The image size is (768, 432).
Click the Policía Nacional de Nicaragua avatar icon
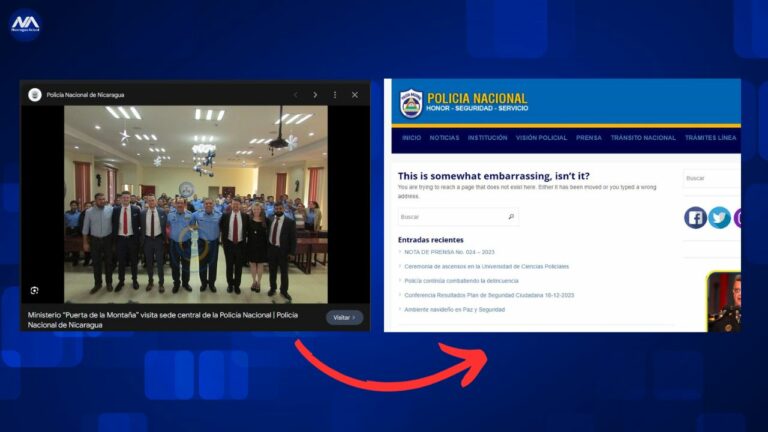35,95
